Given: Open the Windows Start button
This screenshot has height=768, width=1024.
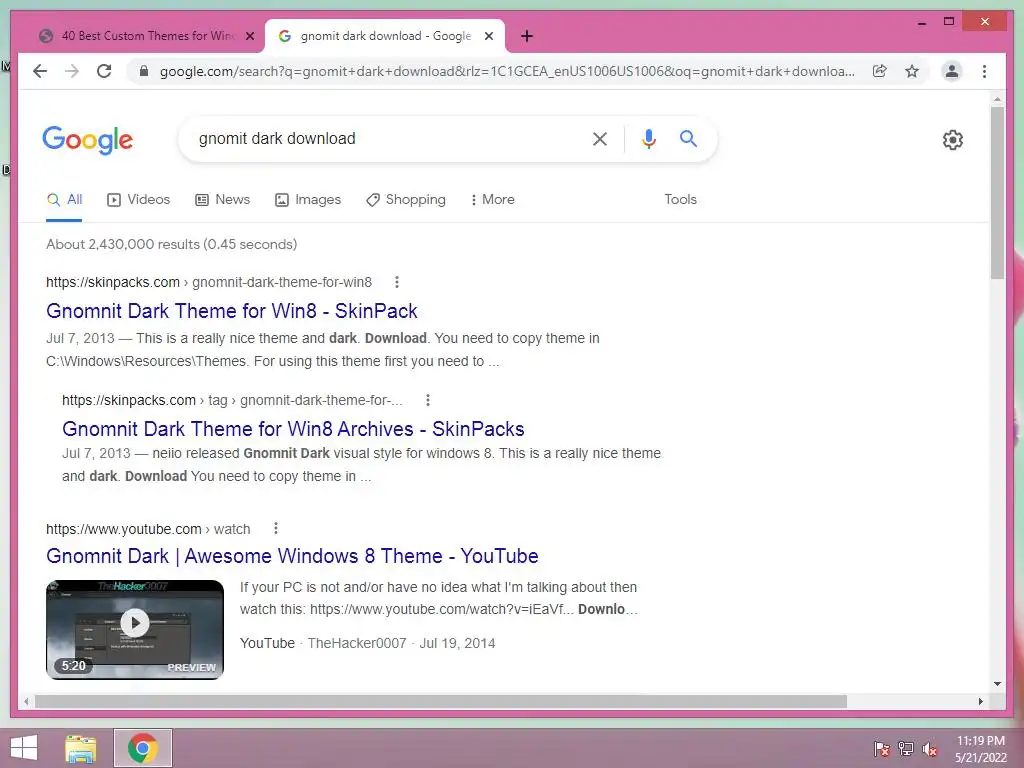Looking at the screenshot, I should [x=24, y=748].
